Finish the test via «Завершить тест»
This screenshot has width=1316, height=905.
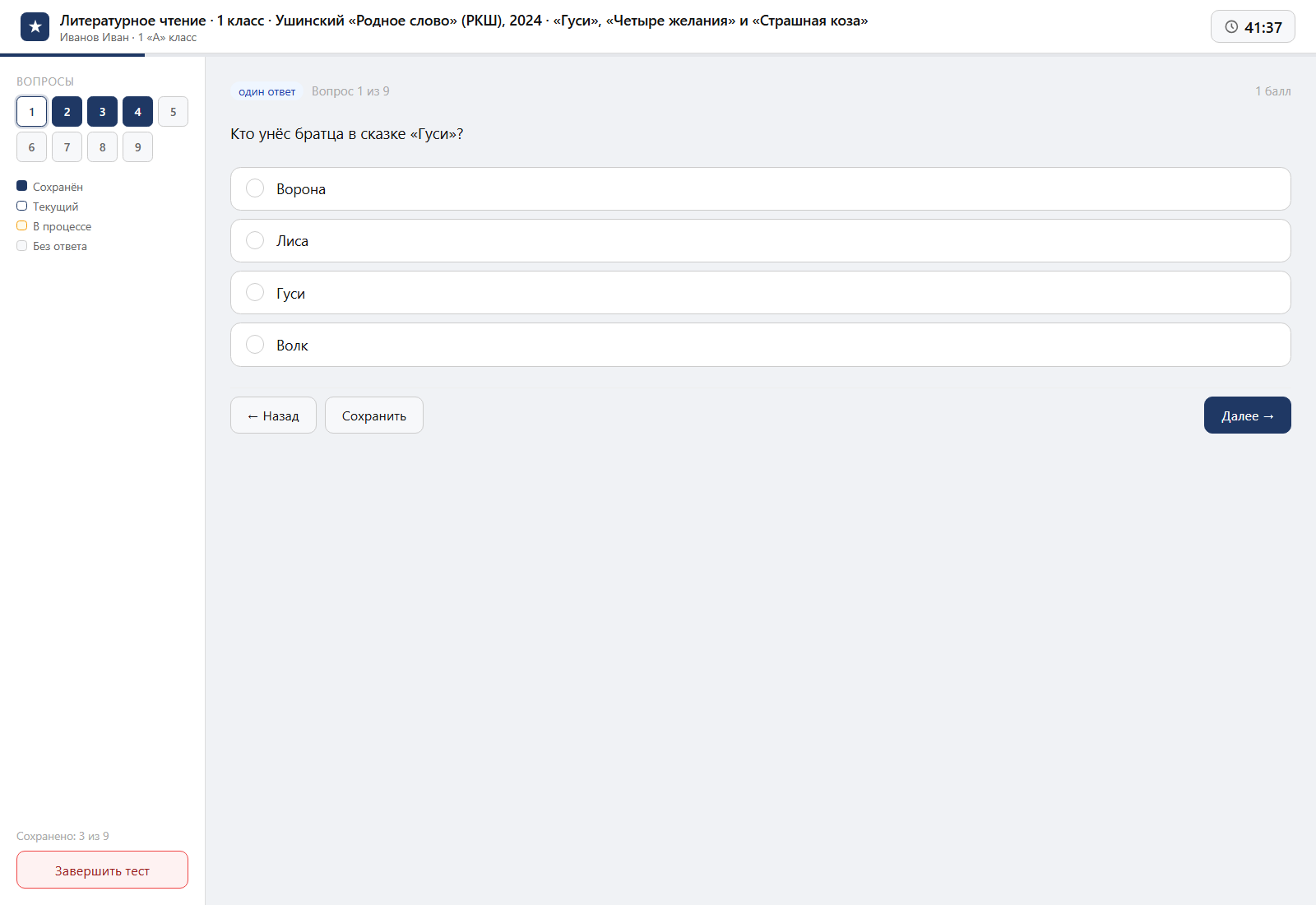[102, 870]
